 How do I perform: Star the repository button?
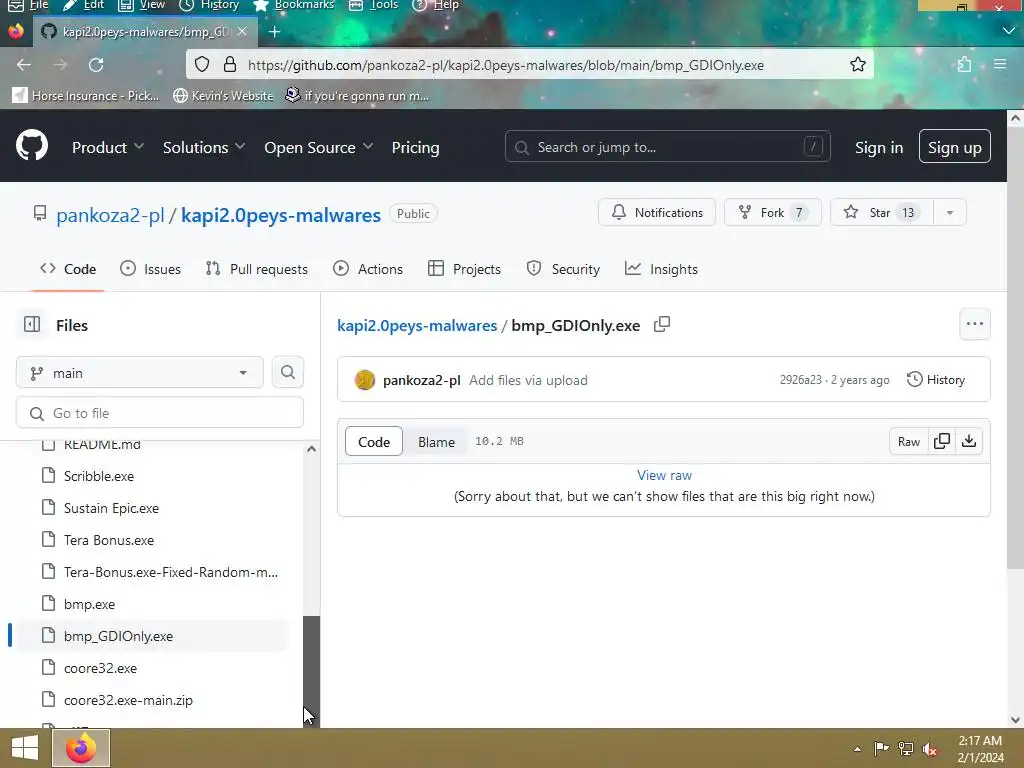(x=882, y=212)
